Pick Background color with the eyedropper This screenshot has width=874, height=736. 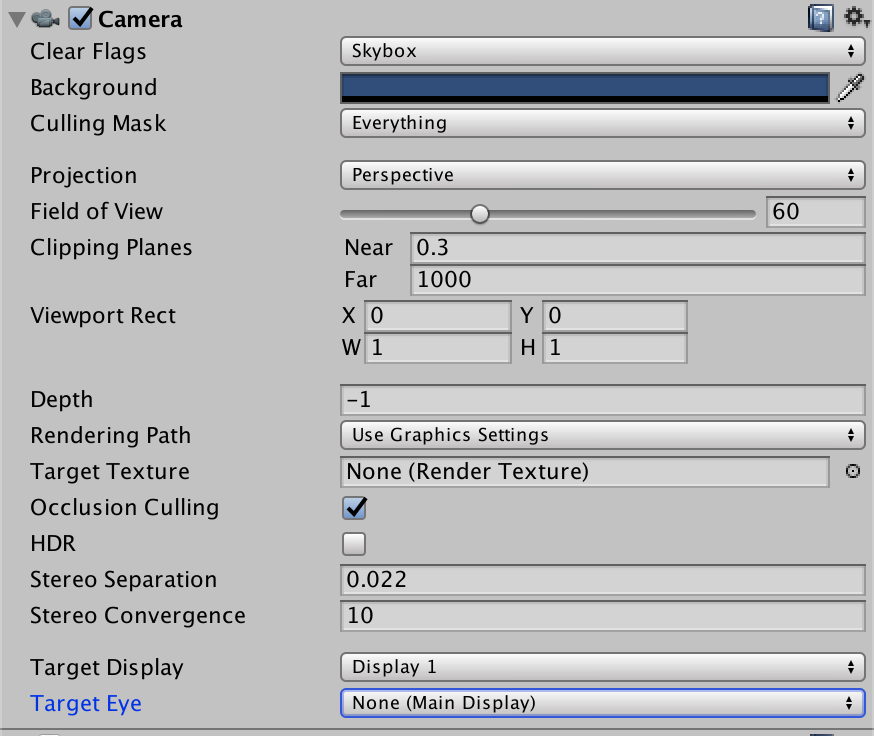(851, 88)
